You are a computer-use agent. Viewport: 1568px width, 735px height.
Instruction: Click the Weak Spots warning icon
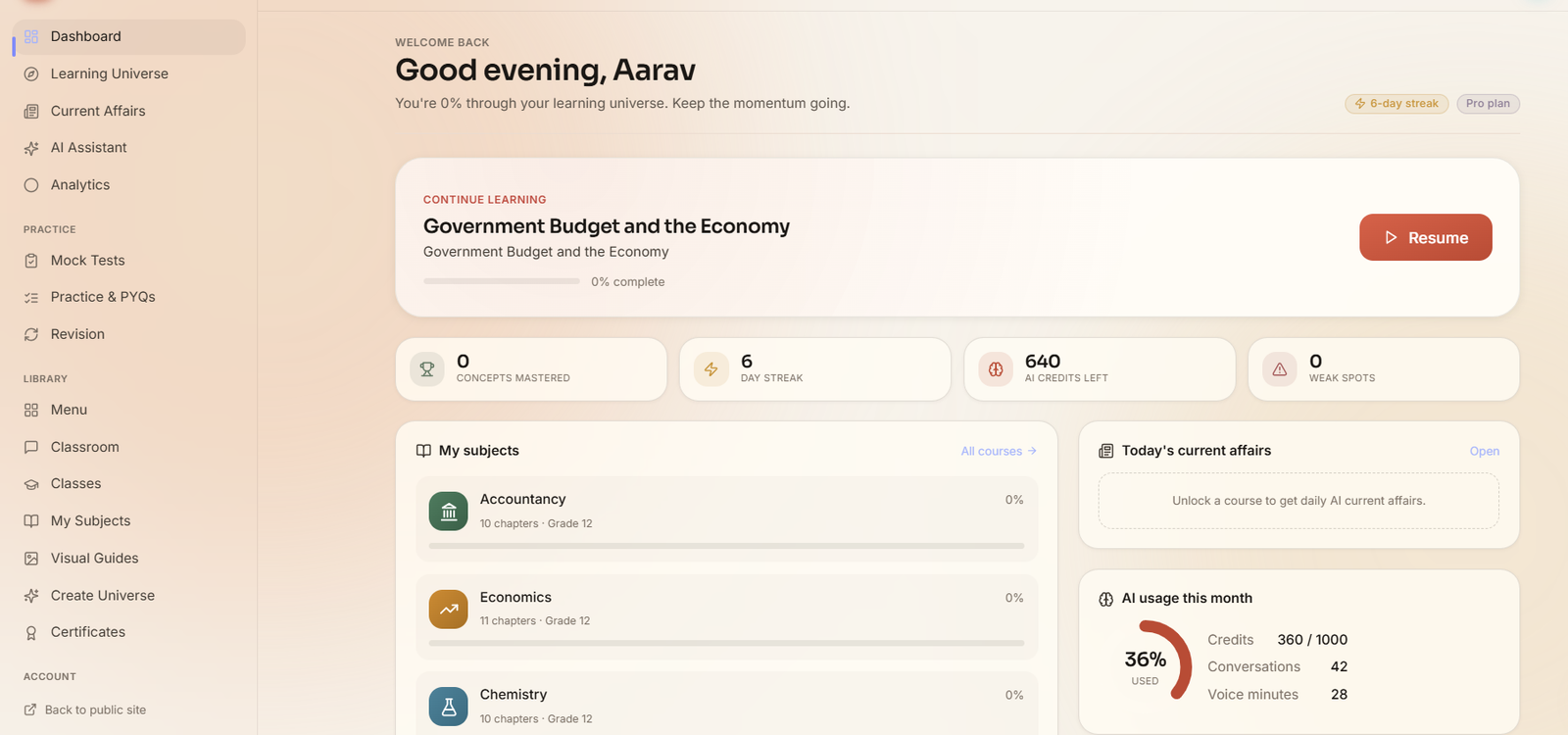point(1280,369)
